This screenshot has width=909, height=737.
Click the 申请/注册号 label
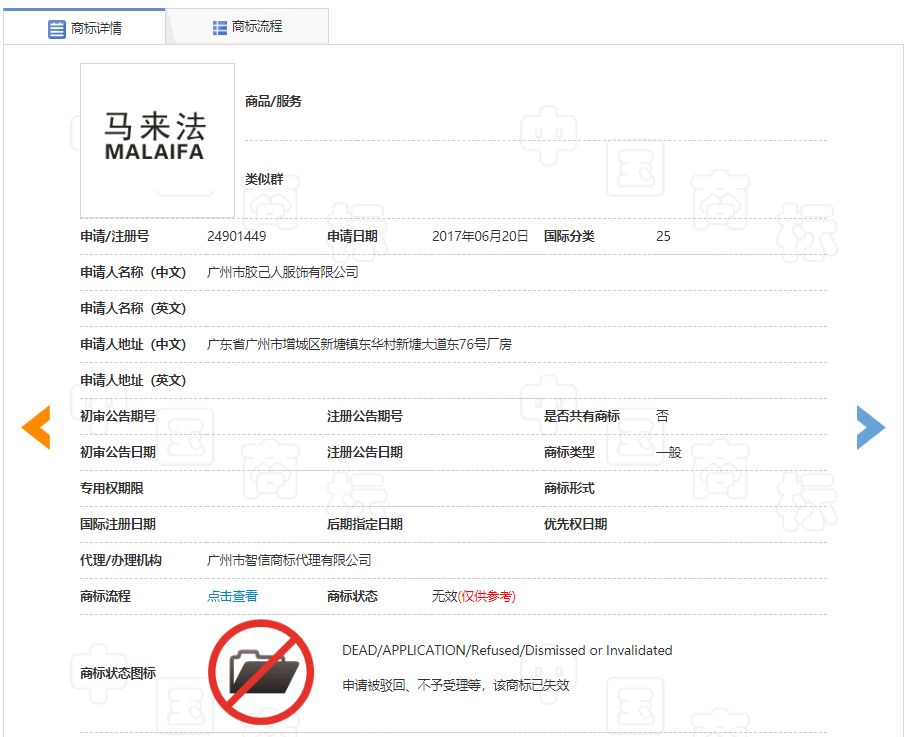pos(115,236)
